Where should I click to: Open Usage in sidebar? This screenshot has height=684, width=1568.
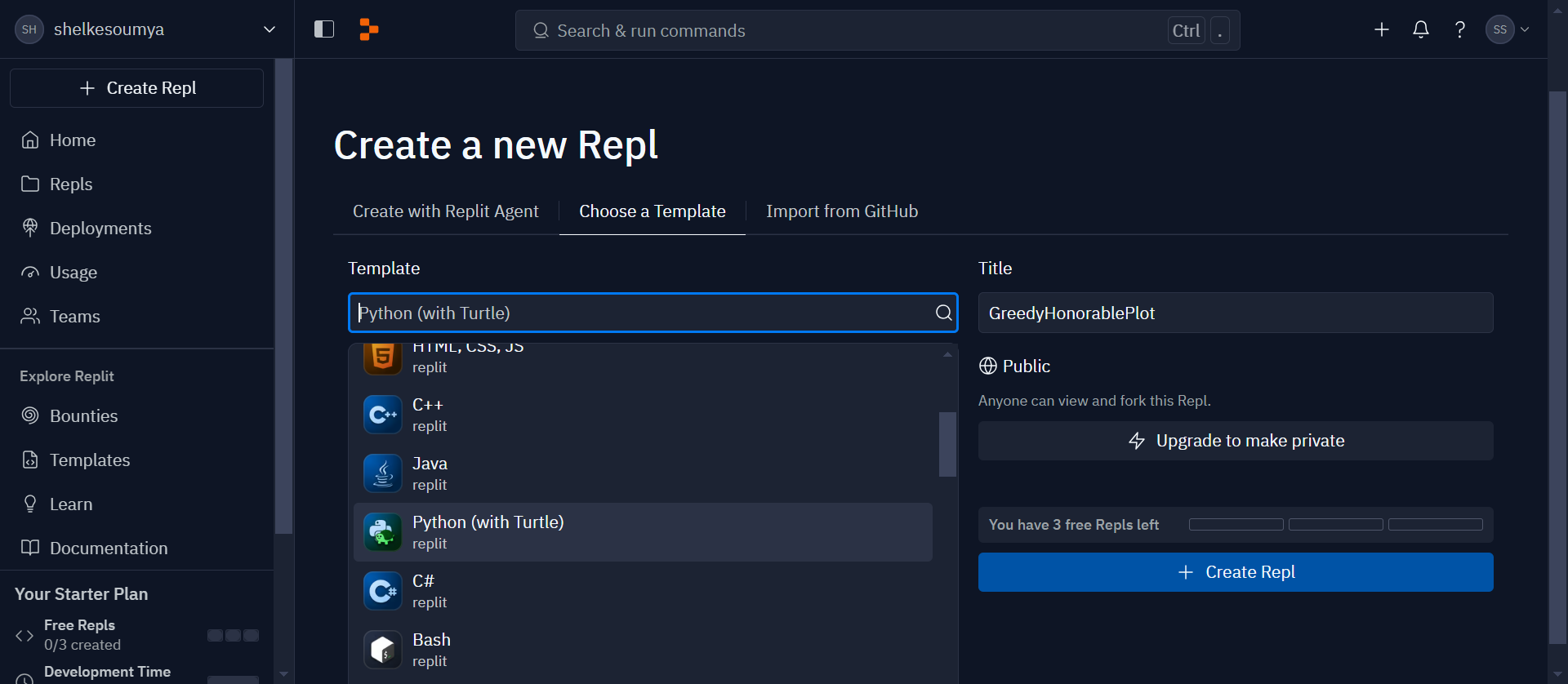pos(137,273)
